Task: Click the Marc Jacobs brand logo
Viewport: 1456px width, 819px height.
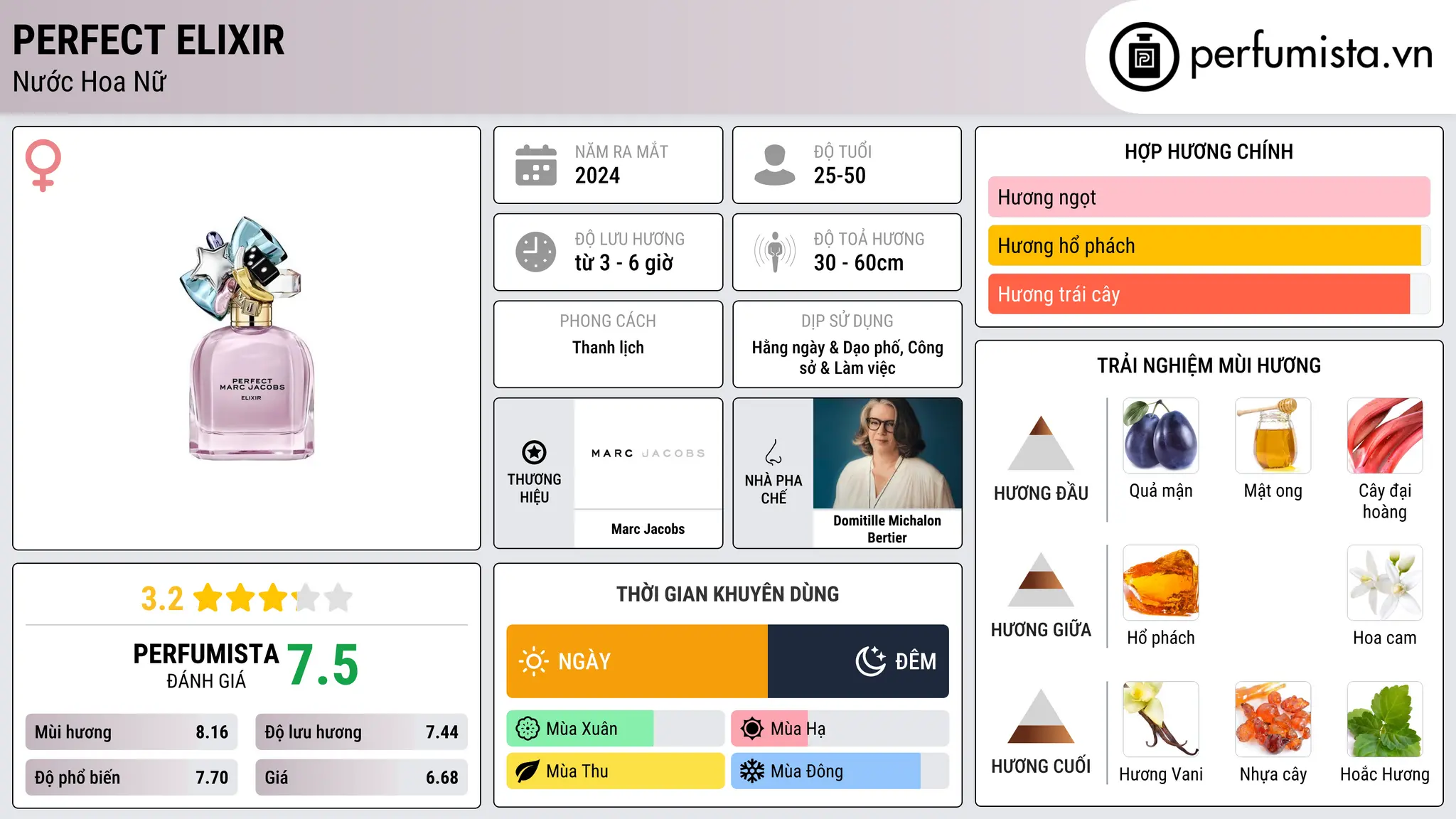Action: pyautogui.click(x=648, y=453)
